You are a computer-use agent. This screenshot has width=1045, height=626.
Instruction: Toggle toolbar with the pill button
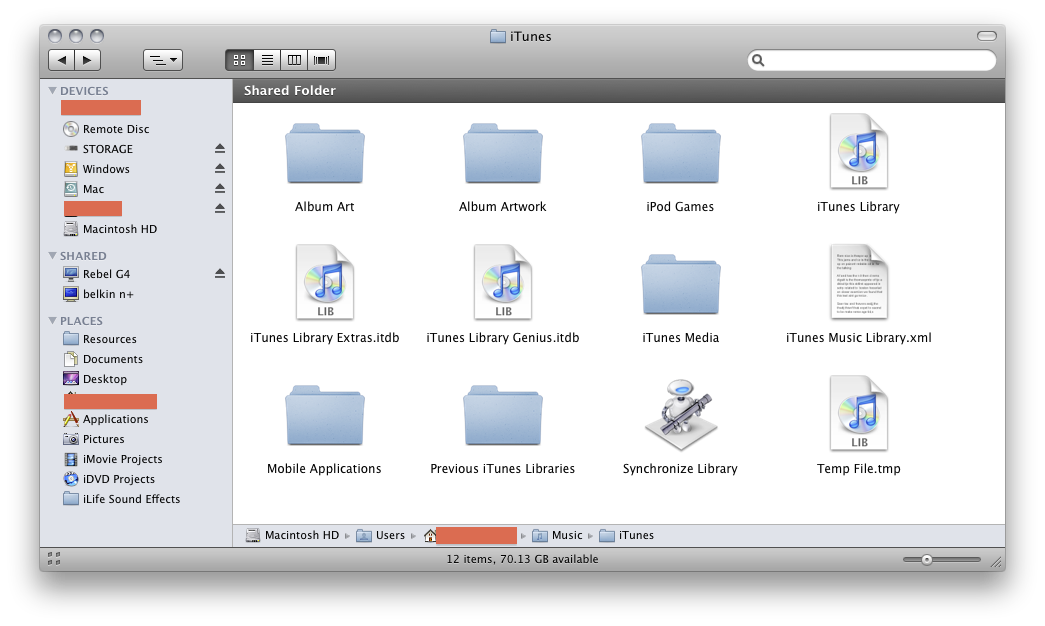(986, 35)
